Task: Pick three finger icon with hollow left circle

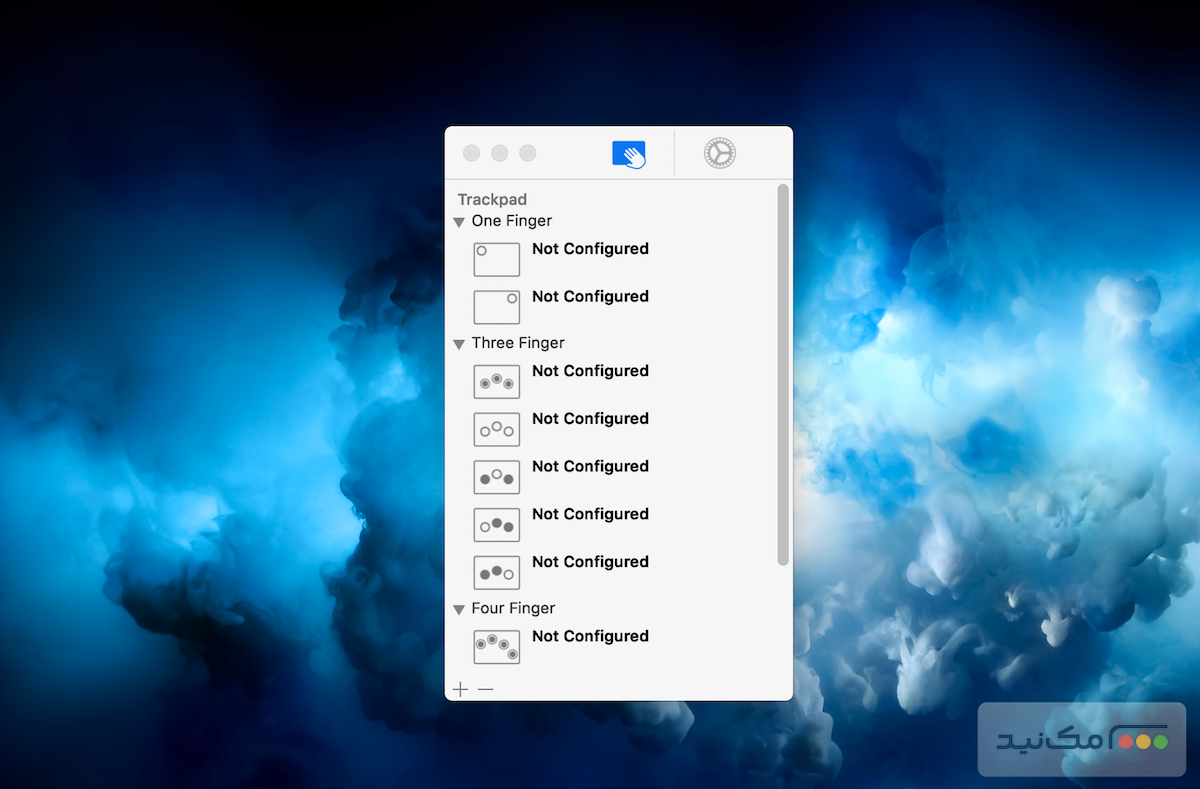Action: pos(496,524)
